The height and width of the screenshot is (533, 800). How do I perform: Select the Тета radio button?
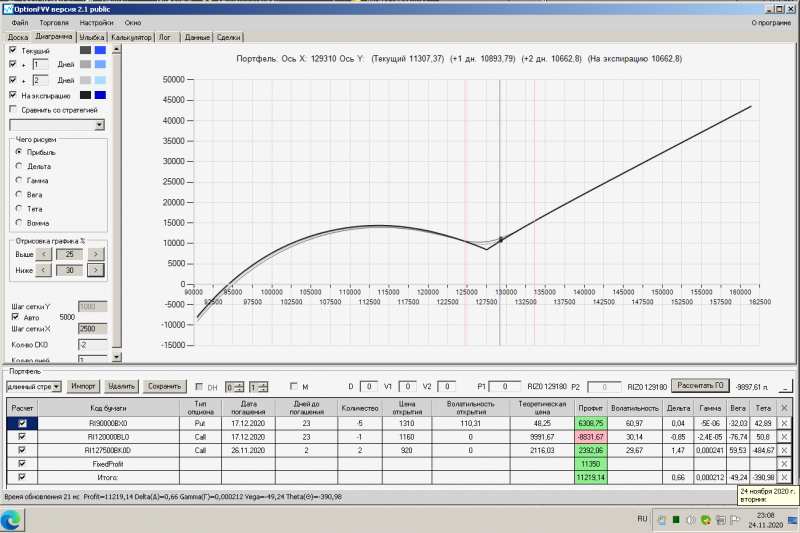pyautogui.click(x=19, y=209)
